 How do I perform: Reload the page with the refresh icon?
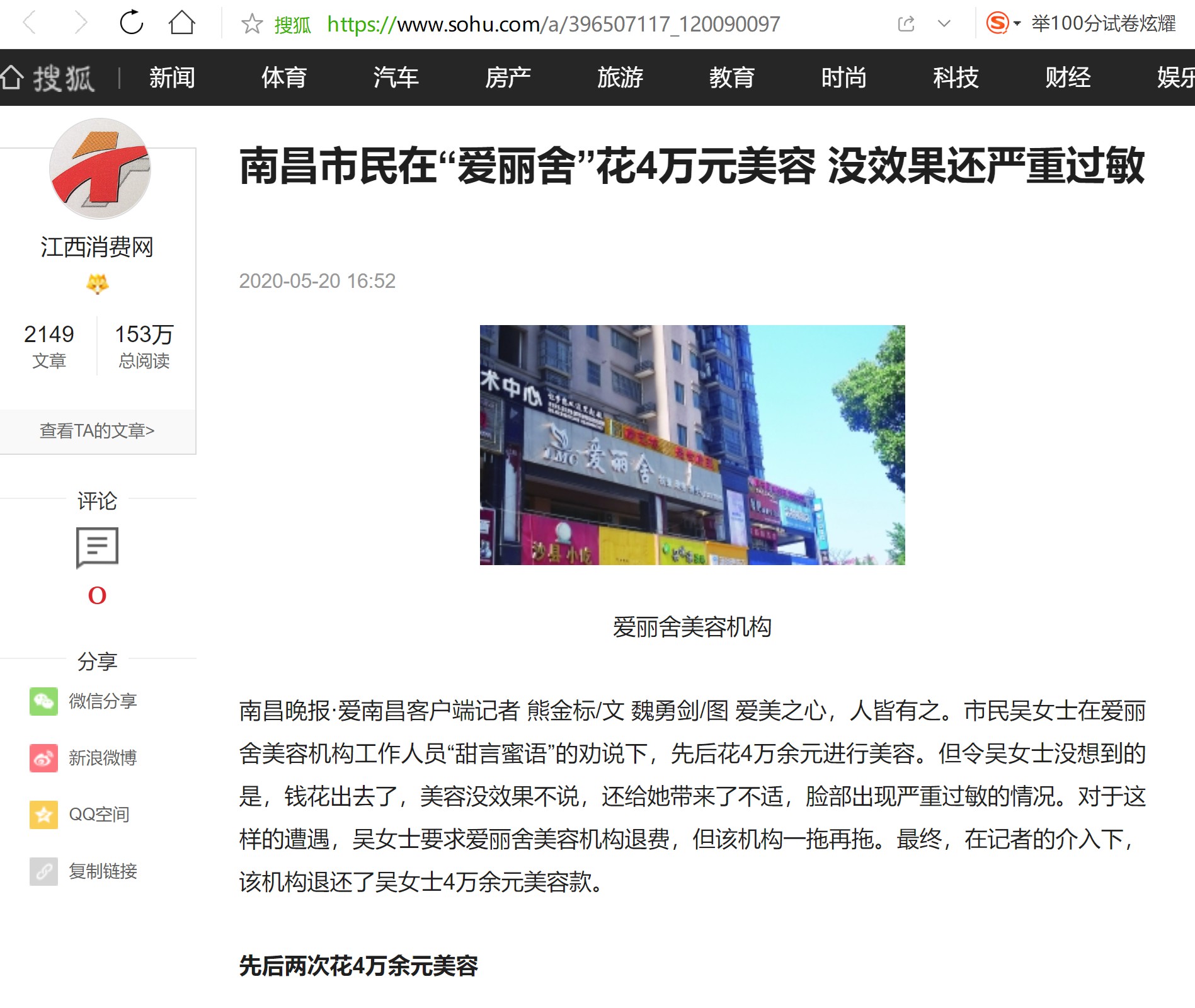132,23
